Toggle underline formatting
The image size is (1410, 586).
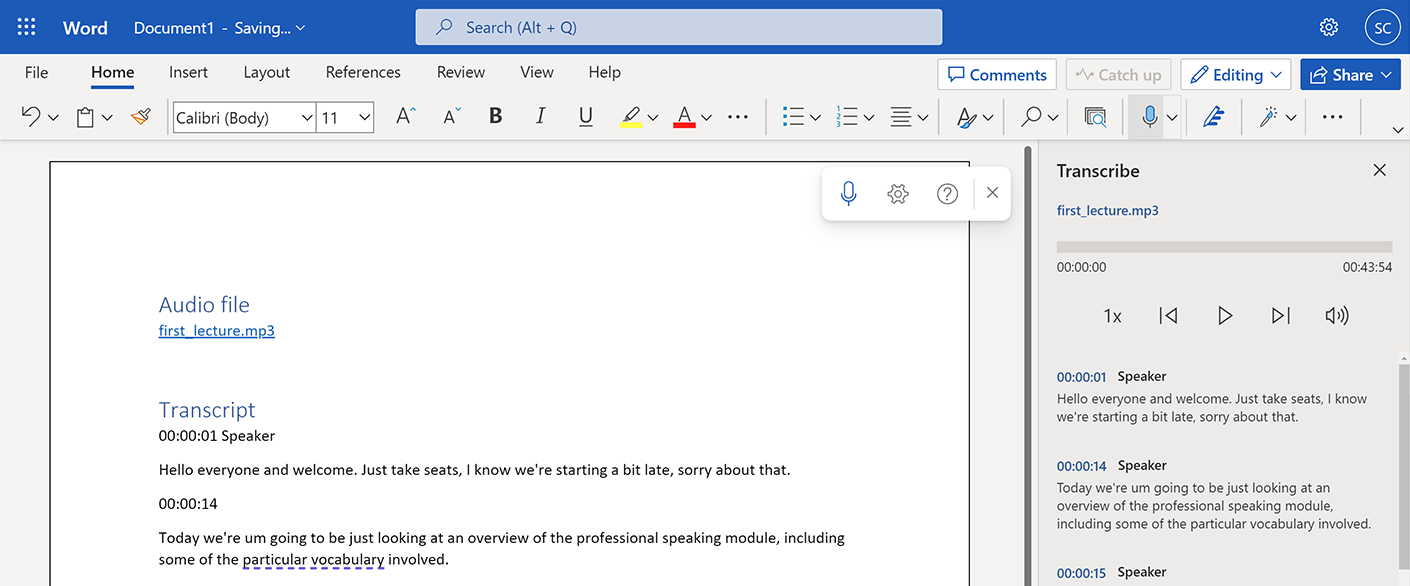[x=584, y=117]
